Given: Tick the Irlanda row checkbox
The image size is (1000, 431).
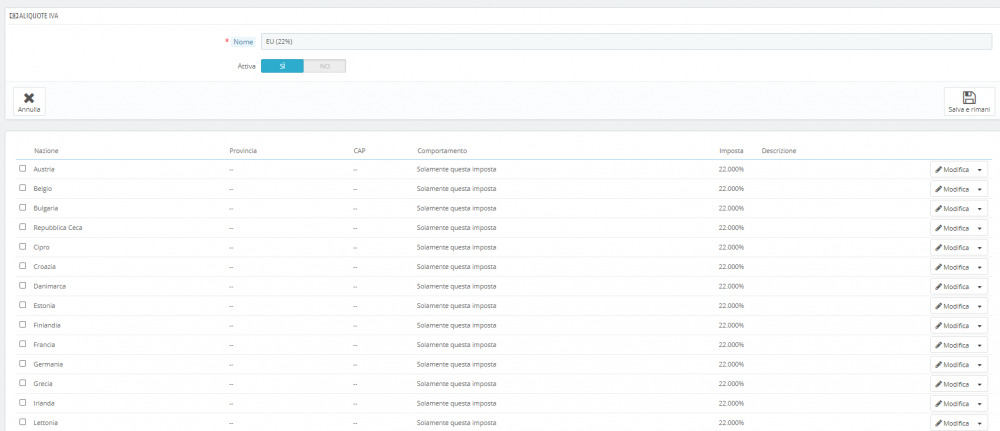Looking at the screenshot, I should pyautogui.click(x=23, y=403).
